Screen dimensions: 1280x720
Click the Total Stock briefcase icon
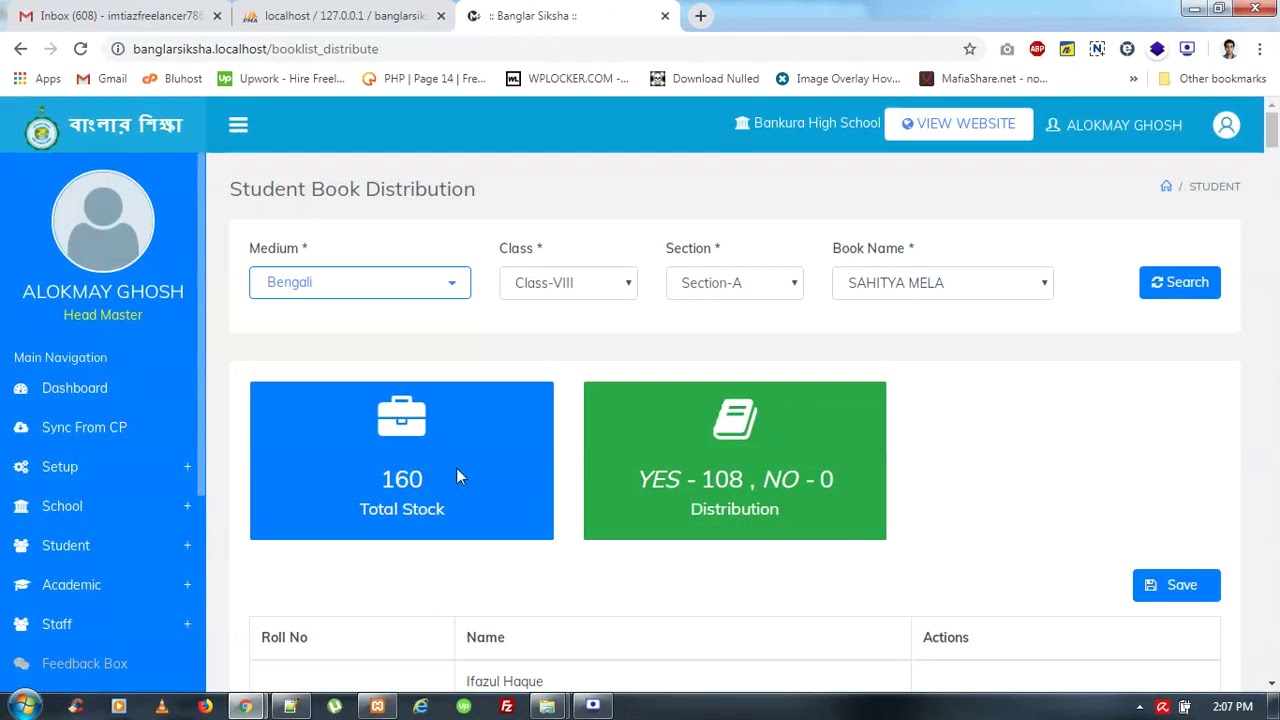tap(402, 416)
